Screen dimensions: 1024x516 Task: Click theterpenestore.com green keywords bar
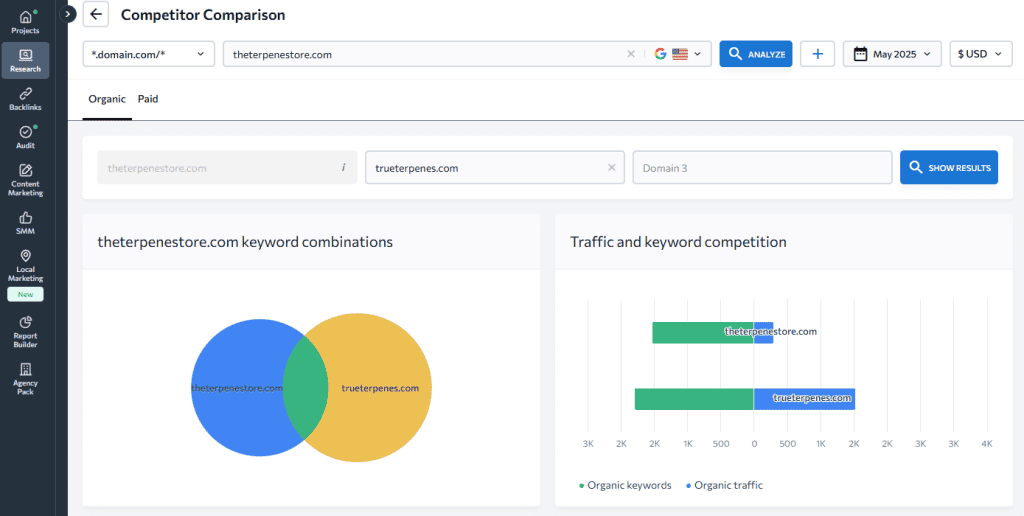[x=703, y=332]
